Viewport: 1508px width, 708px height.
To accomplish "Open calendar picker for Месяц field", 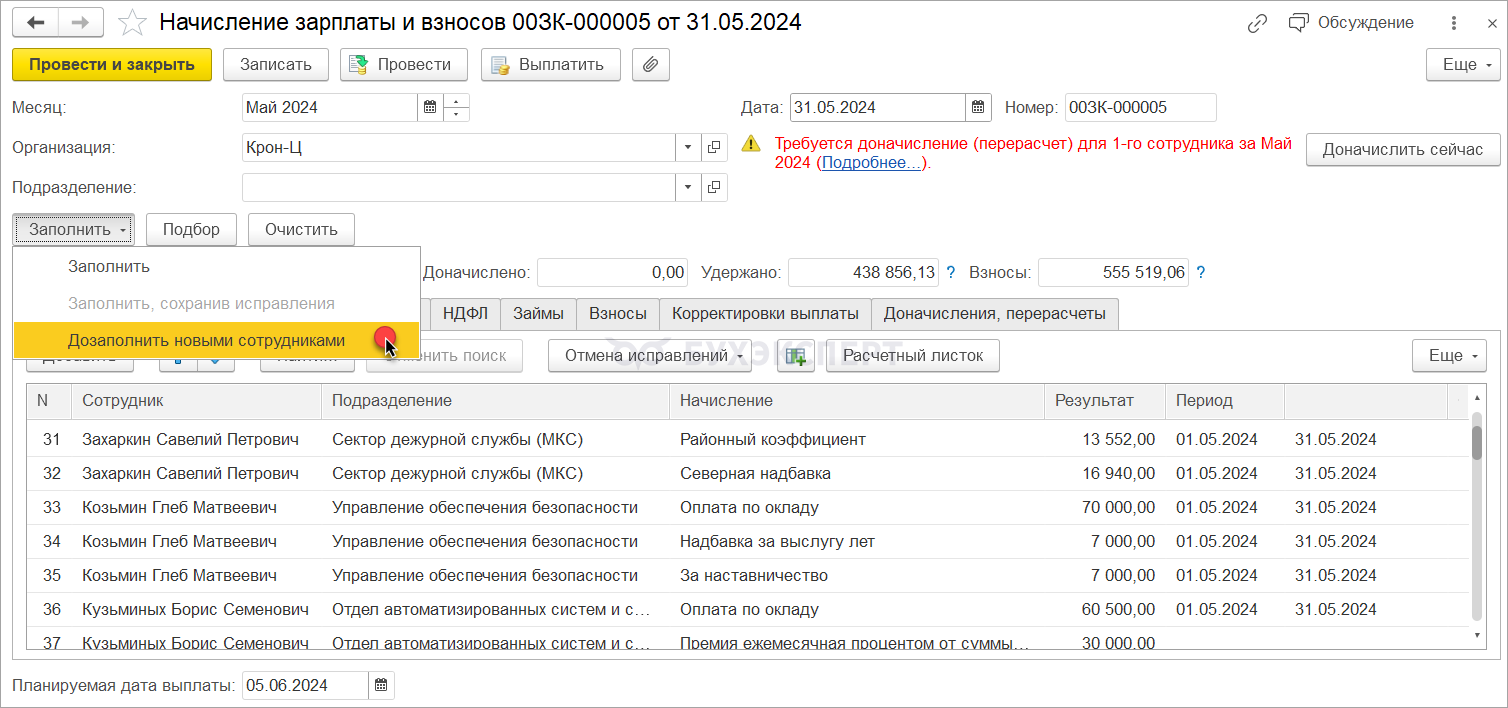I will point(430,108).
